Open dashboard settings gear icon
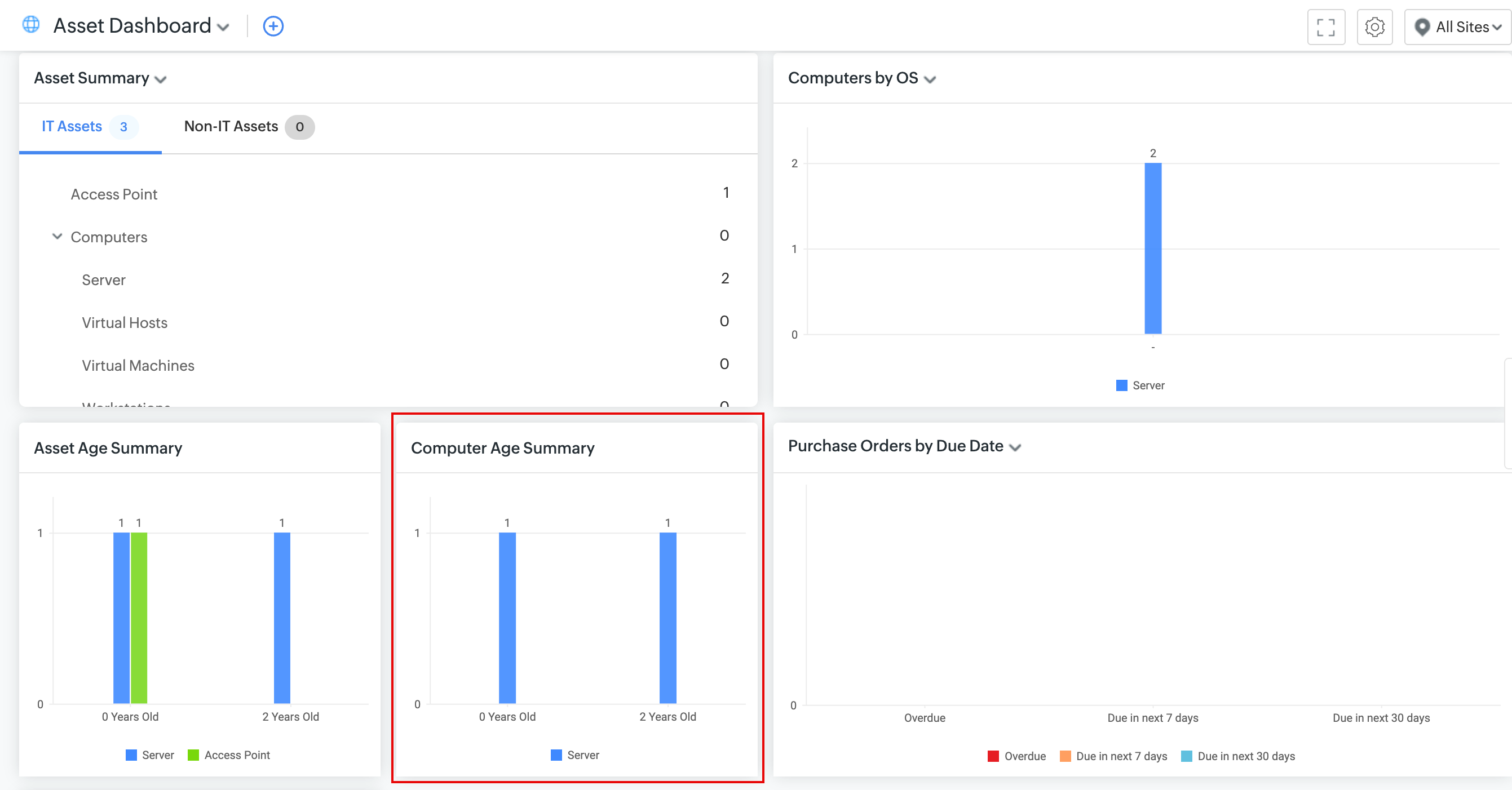 1374,27
